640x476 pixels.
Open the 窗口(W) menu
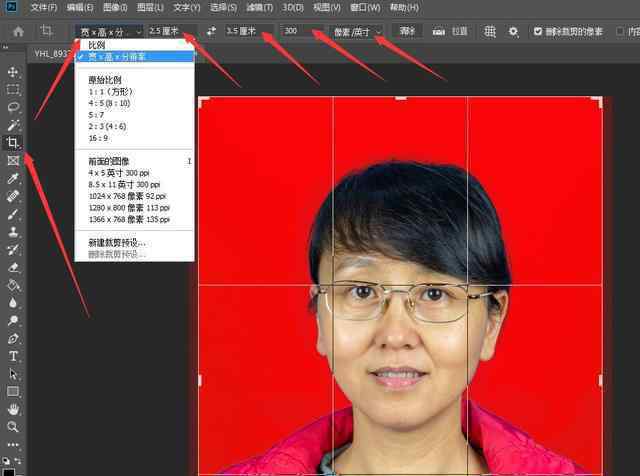coord(365,7)
